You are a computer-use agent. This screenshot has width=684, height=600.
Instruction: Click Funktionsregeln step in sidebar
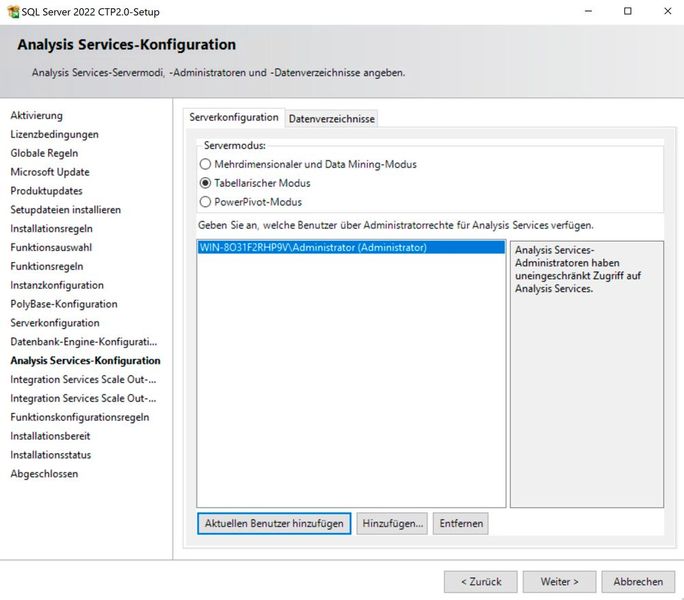click(47, 266)
